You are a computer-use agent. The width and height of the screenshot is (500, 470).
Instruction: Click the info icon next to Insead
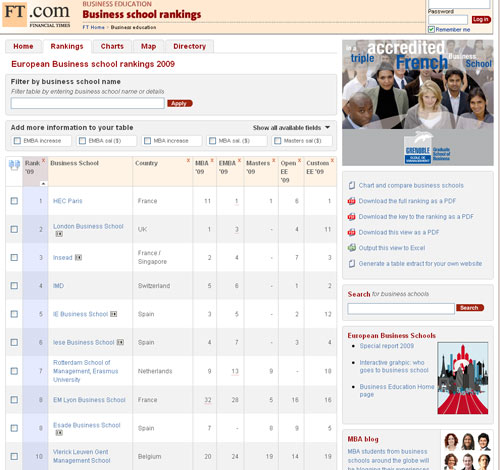(x=78, y=257)
